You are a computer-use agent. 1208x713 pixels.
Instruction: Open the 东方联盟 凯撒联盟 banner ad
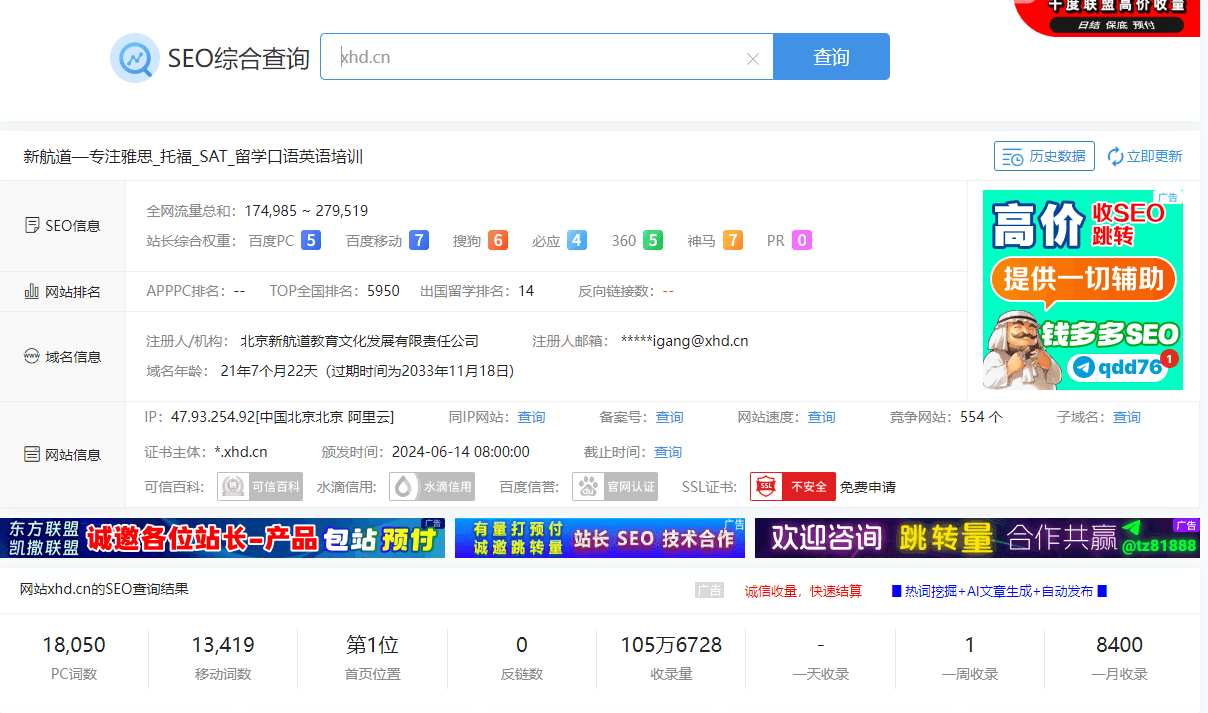point(222,538)
